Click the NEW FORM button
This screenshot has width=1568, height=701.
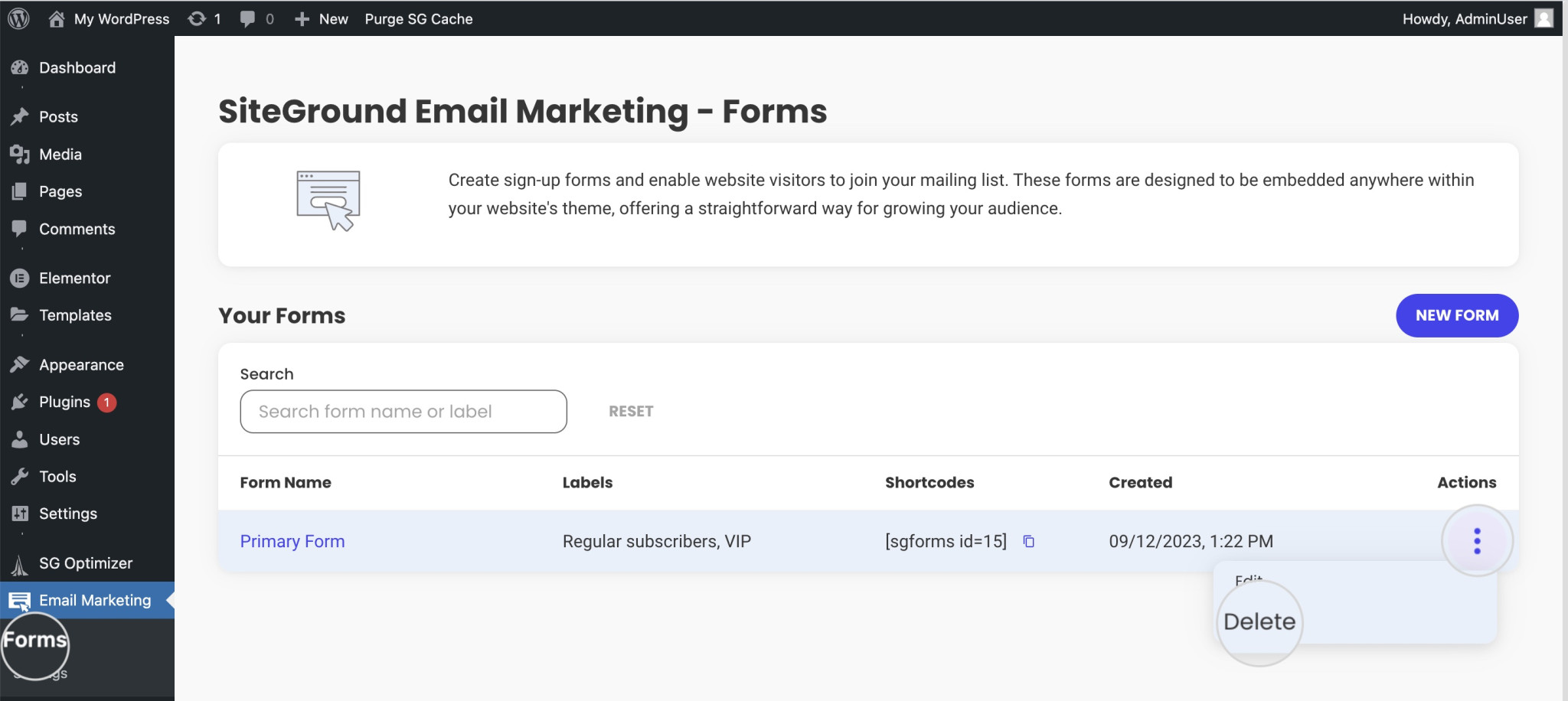[1457, 315]
